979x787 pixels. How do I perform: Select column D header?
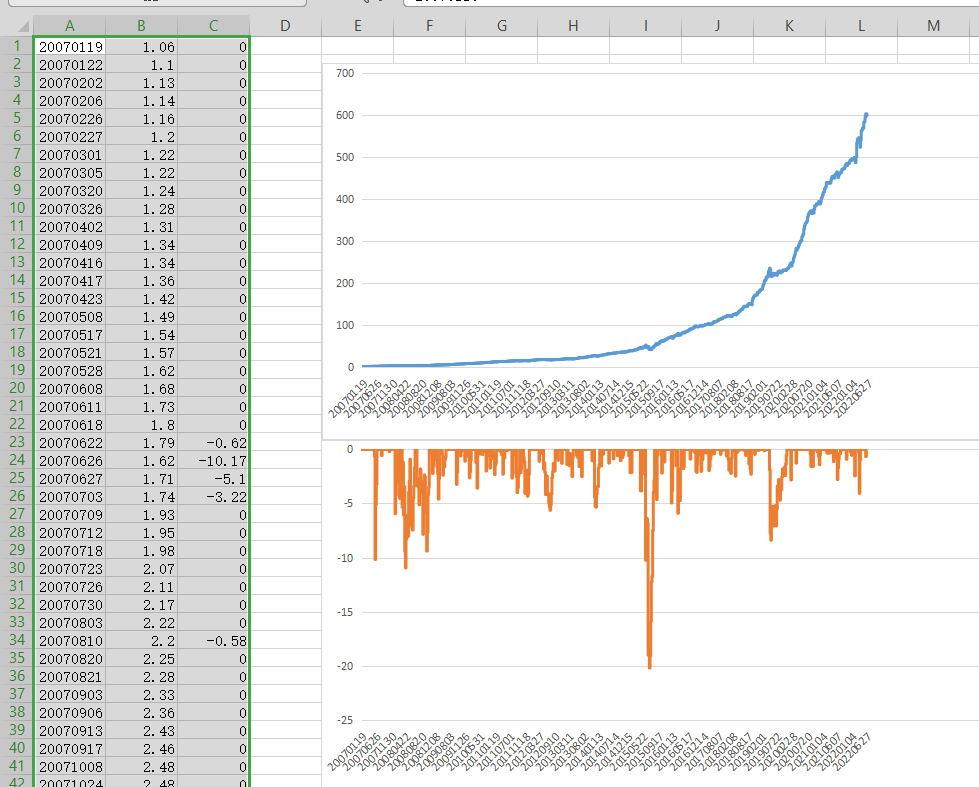pos(285,25)
